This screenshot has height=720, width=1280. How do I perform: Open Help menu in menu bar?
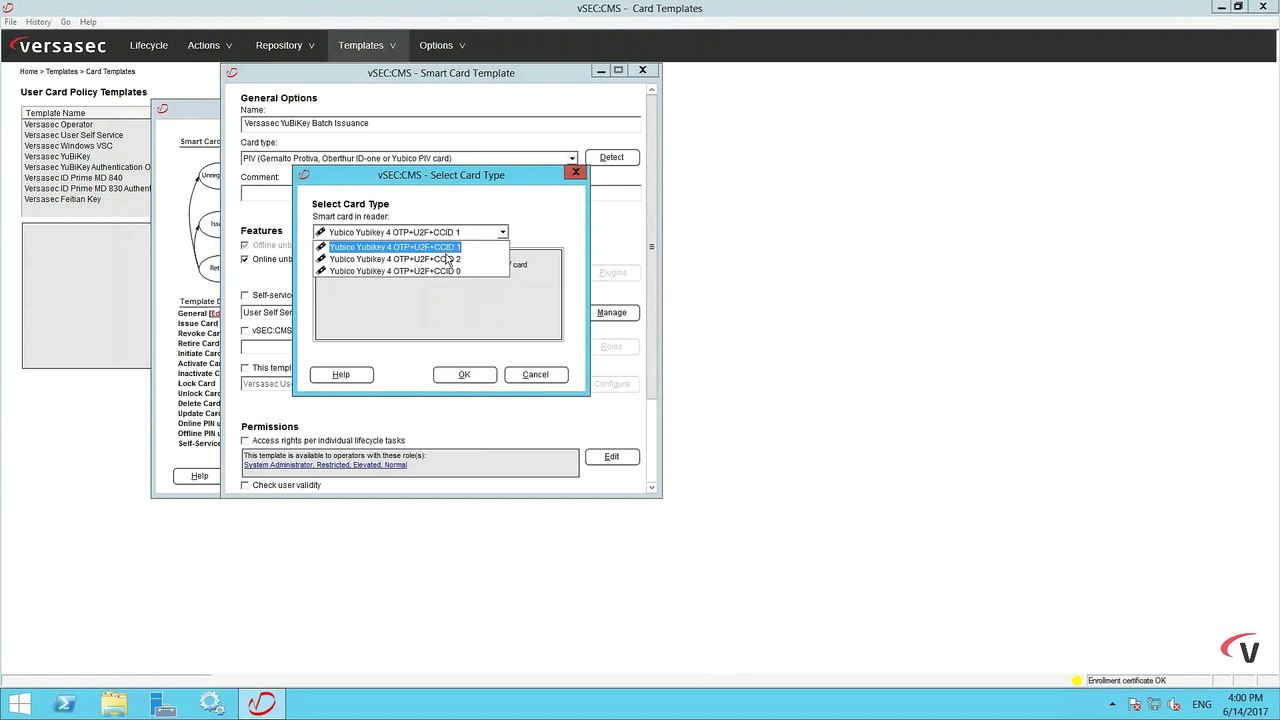[x=88, y=22]
